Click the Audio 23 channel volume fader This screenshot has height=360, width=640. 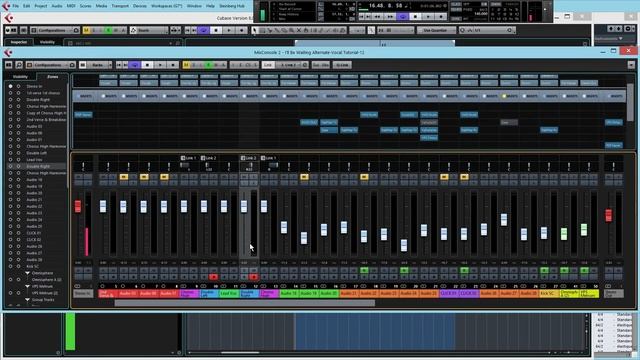[384, 234]
